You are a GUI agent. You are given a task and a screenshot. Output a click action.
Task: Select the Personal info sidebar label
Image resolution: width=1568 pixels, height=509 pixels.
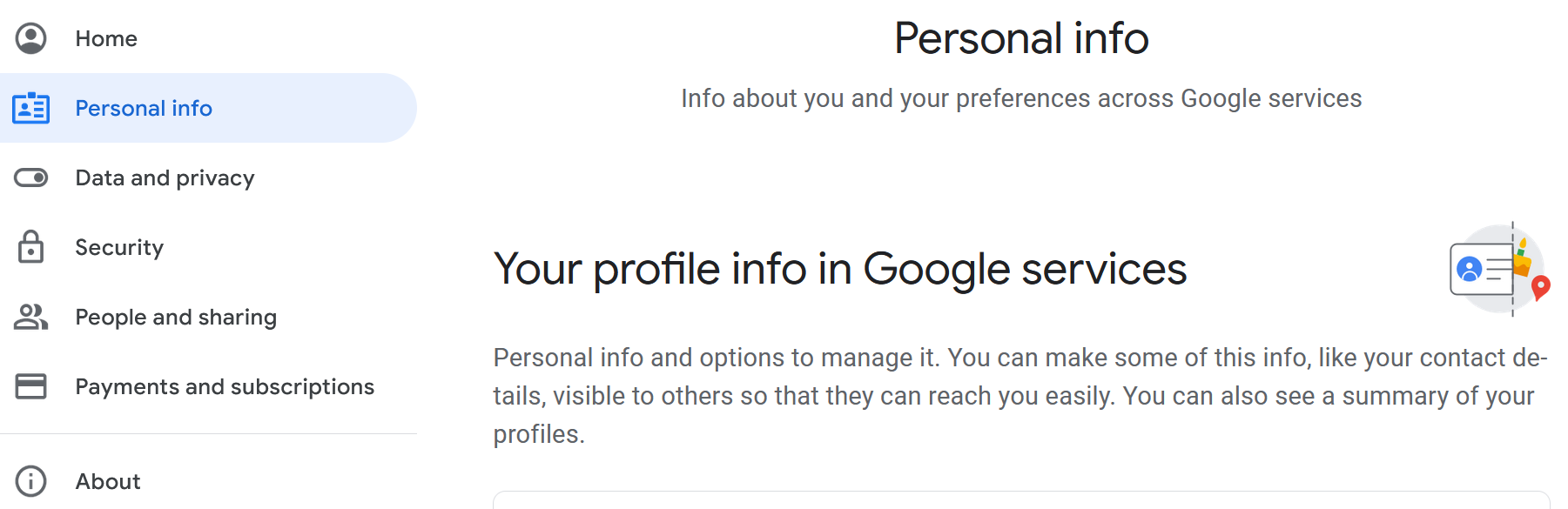click(144, 108)
